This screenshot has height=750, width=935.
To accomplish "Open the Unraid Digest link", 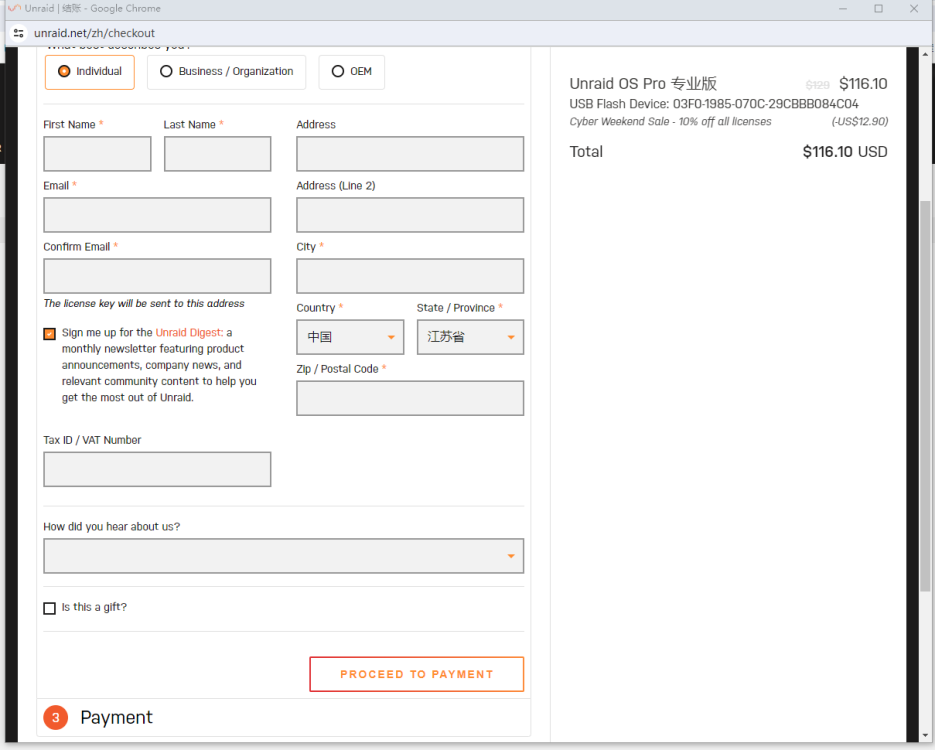I will [x=189, y=333].
